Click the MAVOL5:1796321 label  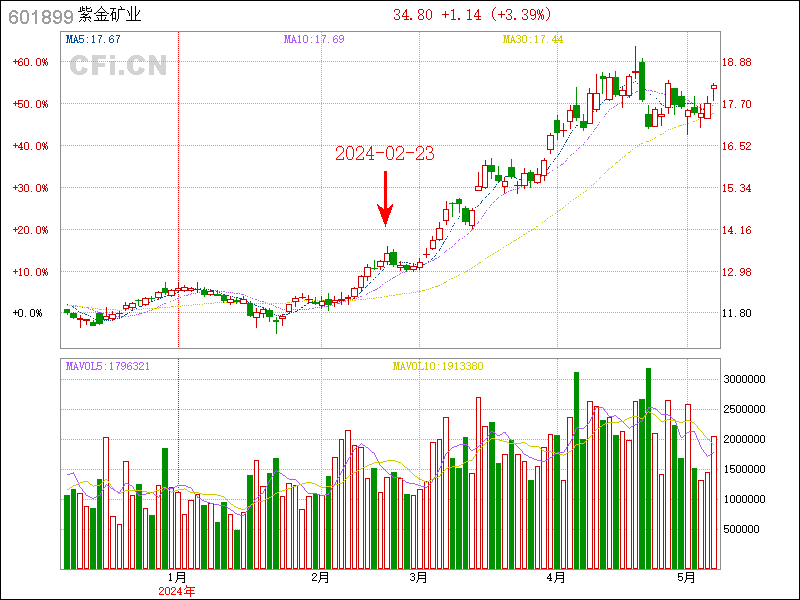(108, 366)
